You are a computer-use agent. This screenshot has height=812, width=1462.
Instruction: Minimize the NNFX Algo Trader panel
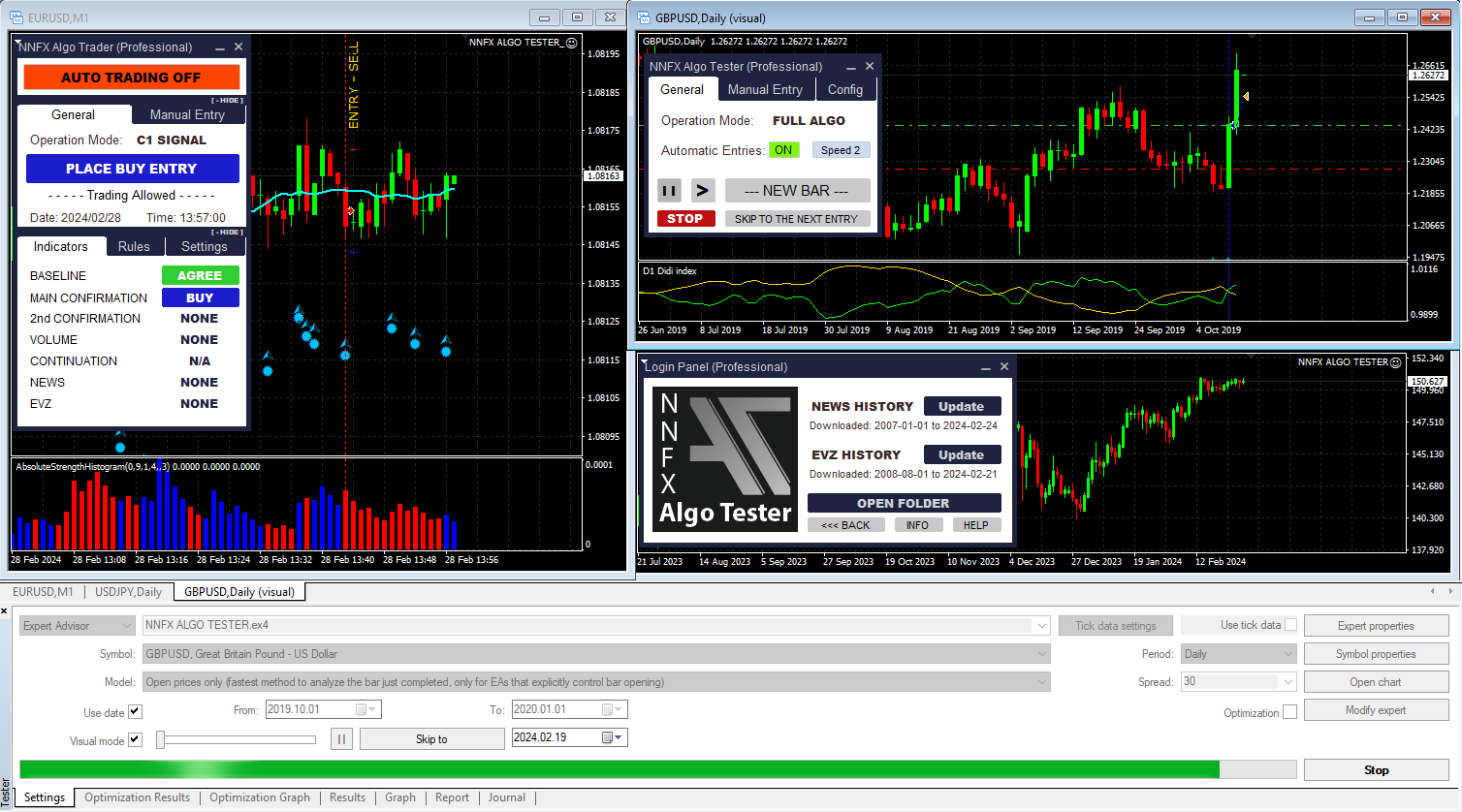pyautogui.click(x=220, y=47)
